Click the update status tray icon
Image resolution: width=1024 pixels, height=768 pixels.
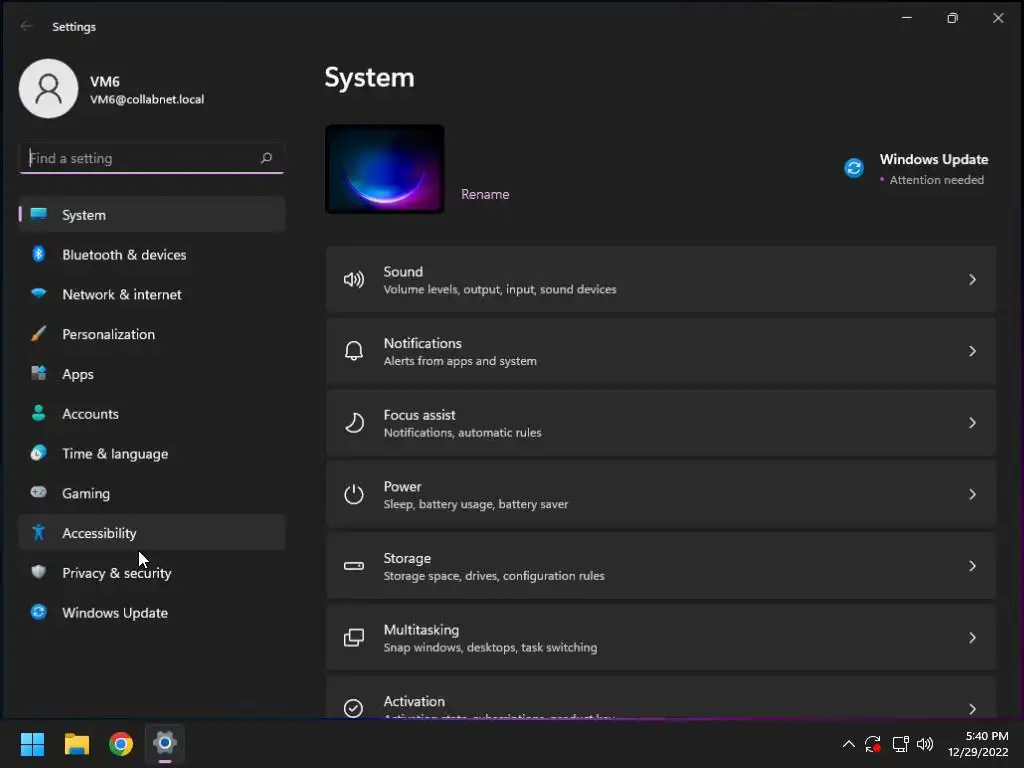(872, 744)
